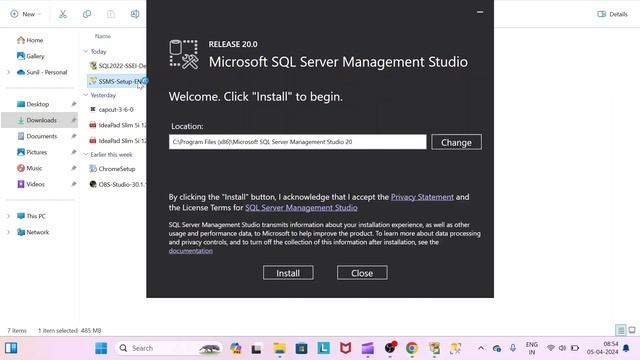Screen dimensions: 640x360
Task: Switch File Explorer to details list view
Action: (x=620, y=330)
